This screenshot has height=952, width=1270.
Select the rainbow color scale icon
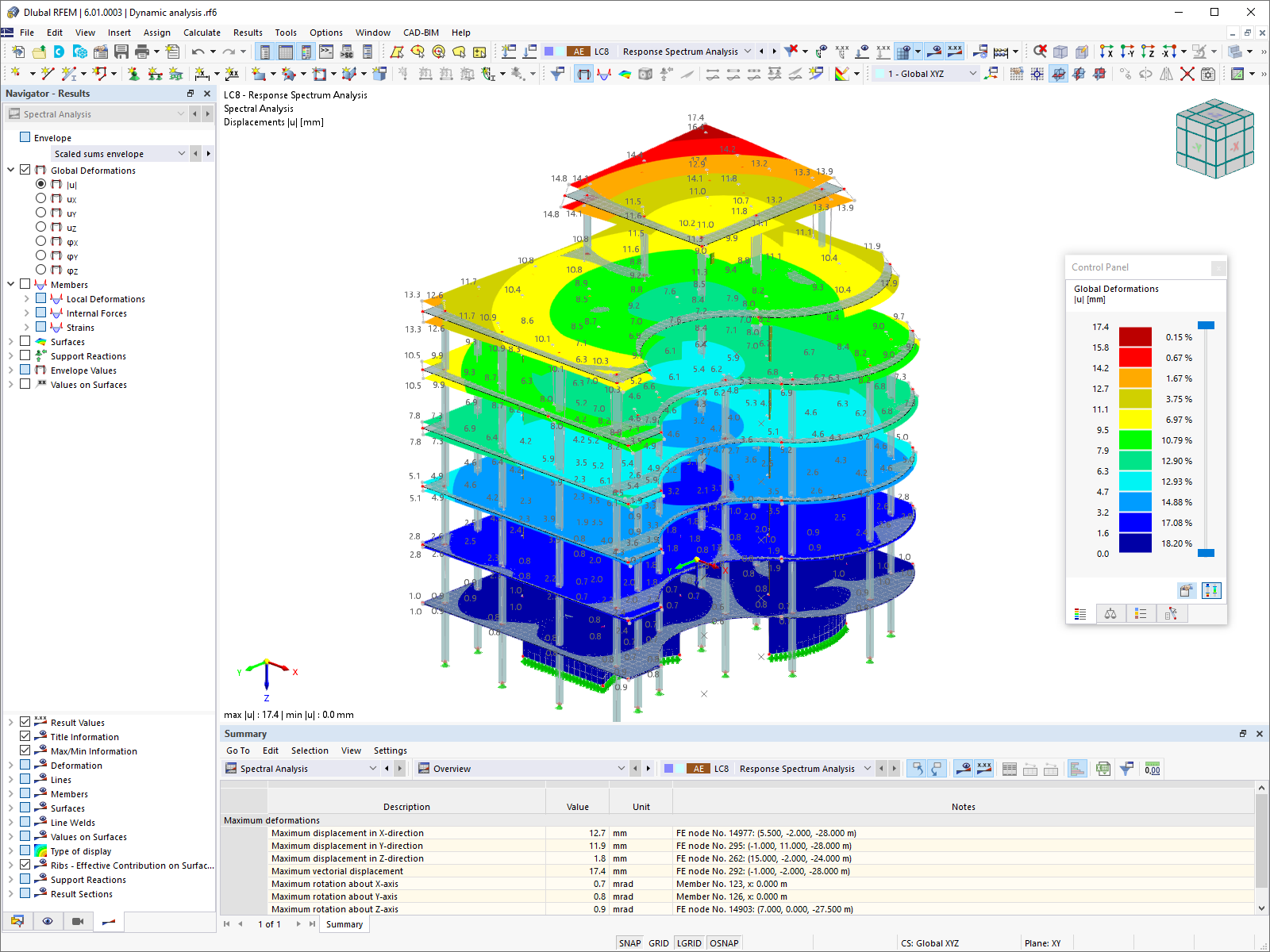click(844, 73)
